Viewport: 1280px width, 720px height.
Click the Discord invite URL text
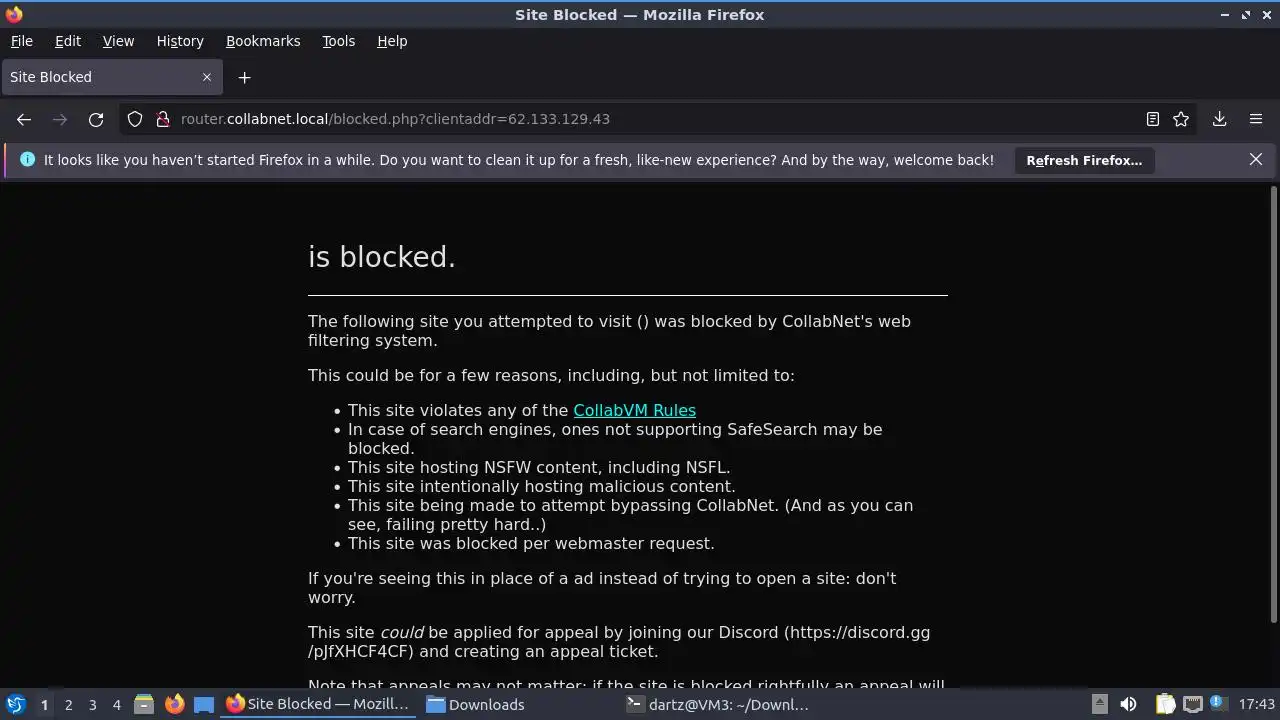[619, 642]
